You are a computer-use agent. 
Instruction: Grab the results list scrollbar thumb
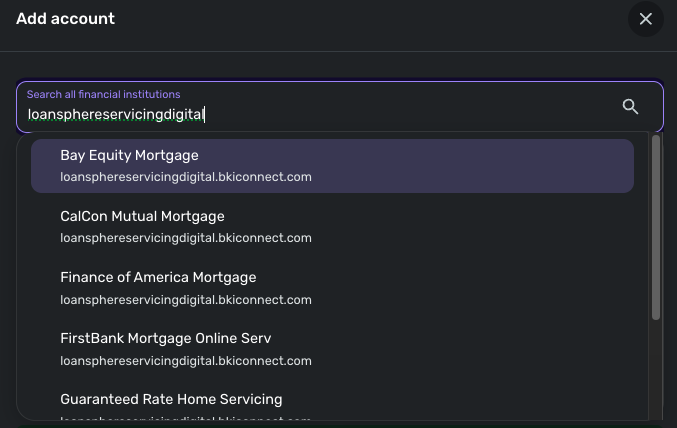click(656, 228)
